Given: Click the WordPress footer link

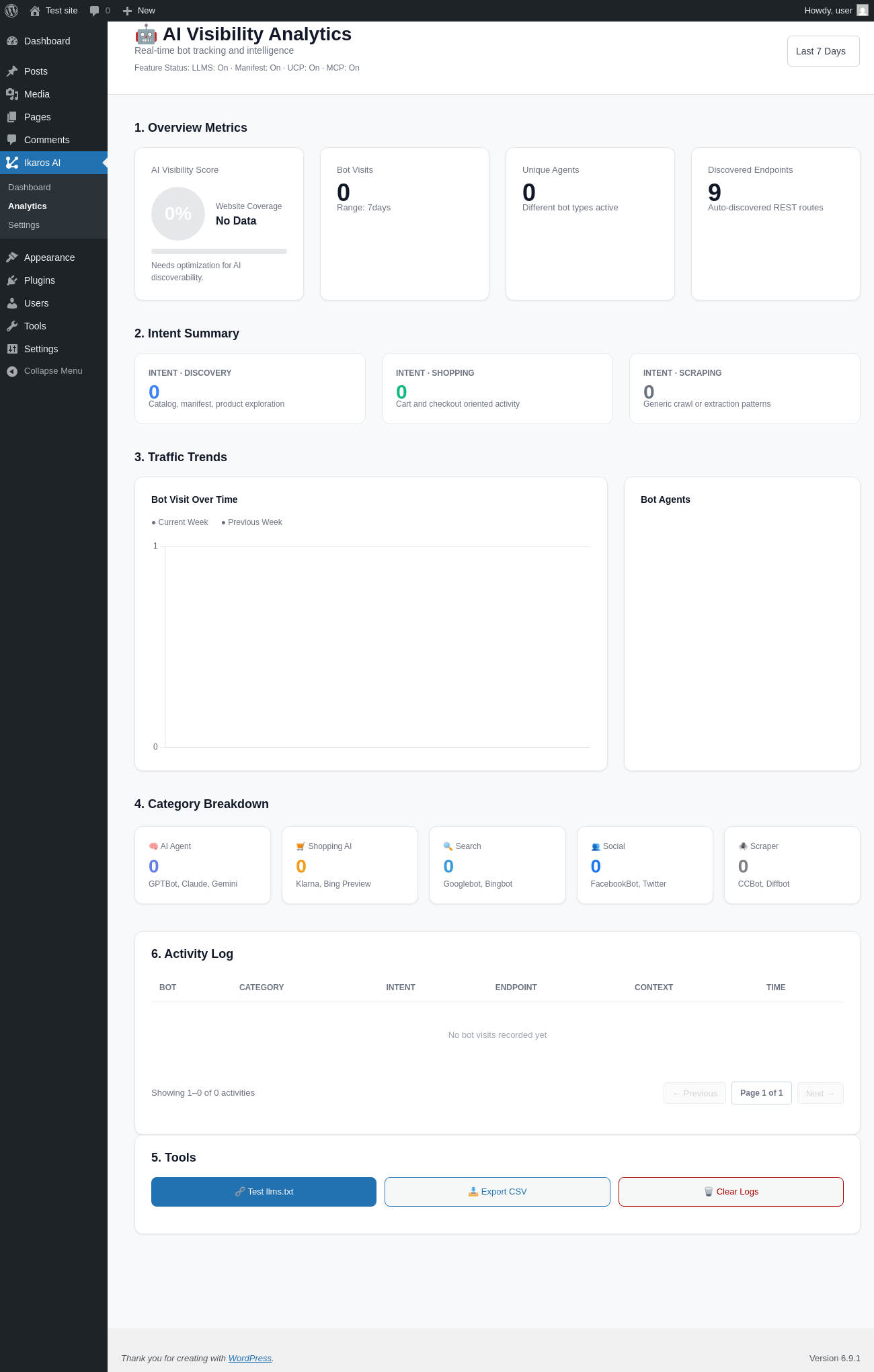Looking at the screenshot, I should [250, 1358].
